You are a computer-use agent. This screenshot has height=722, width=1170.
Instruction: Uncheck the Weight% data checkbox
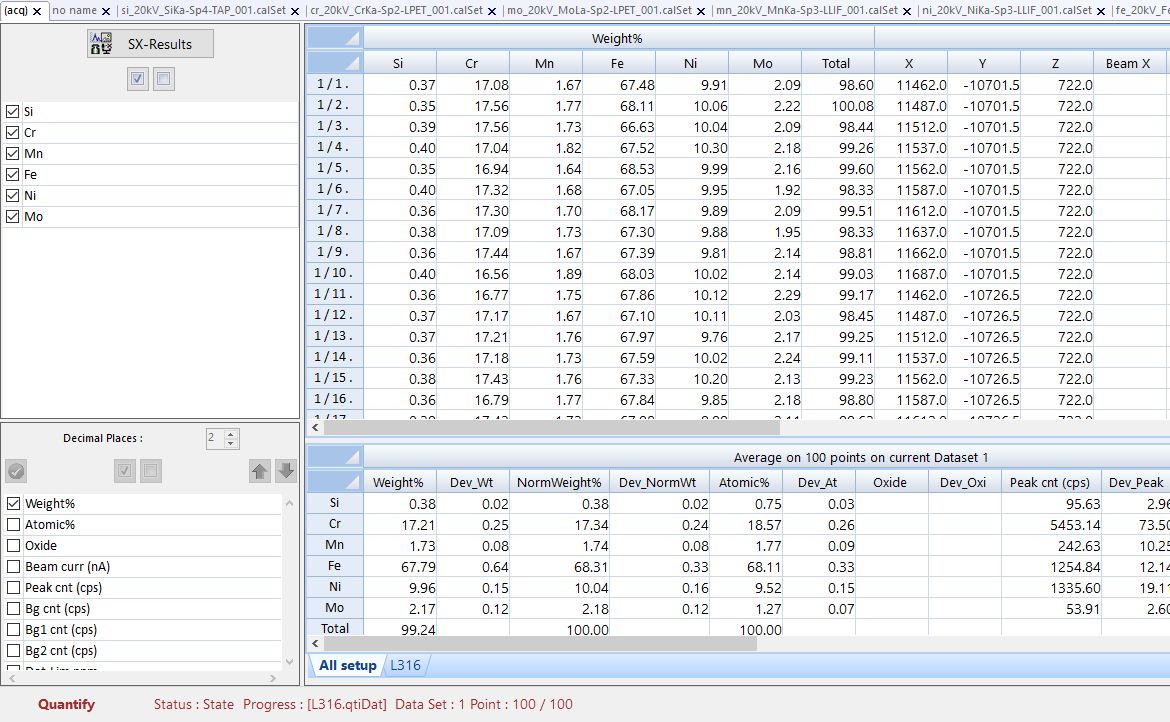click(13, 504)
